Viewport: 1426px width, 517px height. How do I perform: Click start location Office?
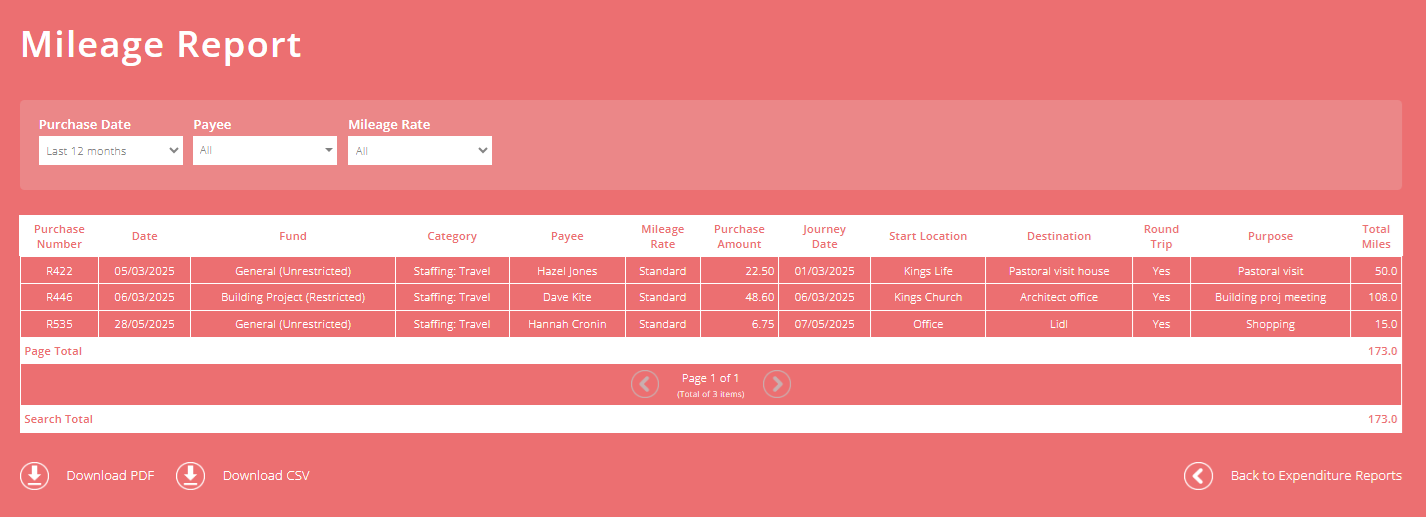click(928, 325)
